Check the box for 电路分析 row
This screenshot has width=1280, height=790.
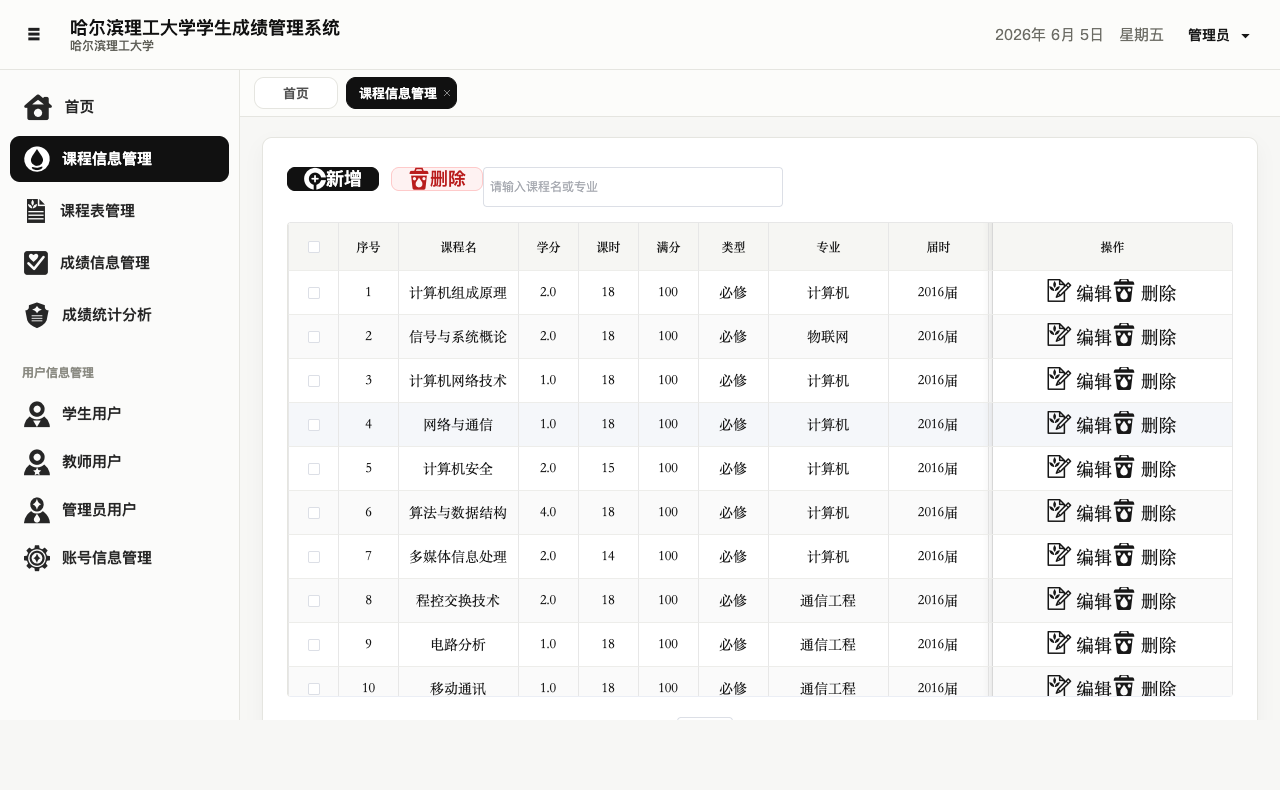click(x=314, y=645)
